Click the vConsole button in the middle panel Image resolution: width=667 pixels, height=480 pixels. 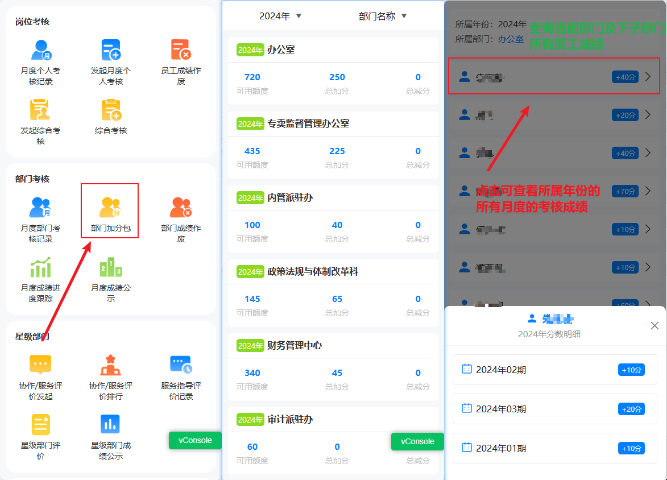click(416, 441)
